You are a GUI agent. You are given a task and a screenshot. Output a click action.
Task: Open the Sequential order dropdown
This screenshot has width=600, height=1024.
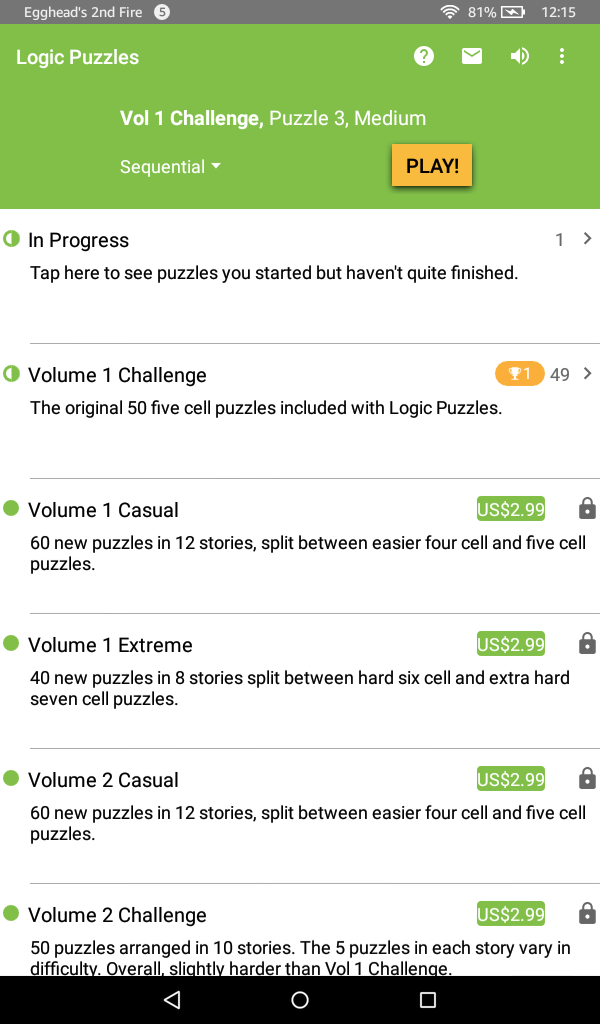pyautogui.click(x=170, y=167)
